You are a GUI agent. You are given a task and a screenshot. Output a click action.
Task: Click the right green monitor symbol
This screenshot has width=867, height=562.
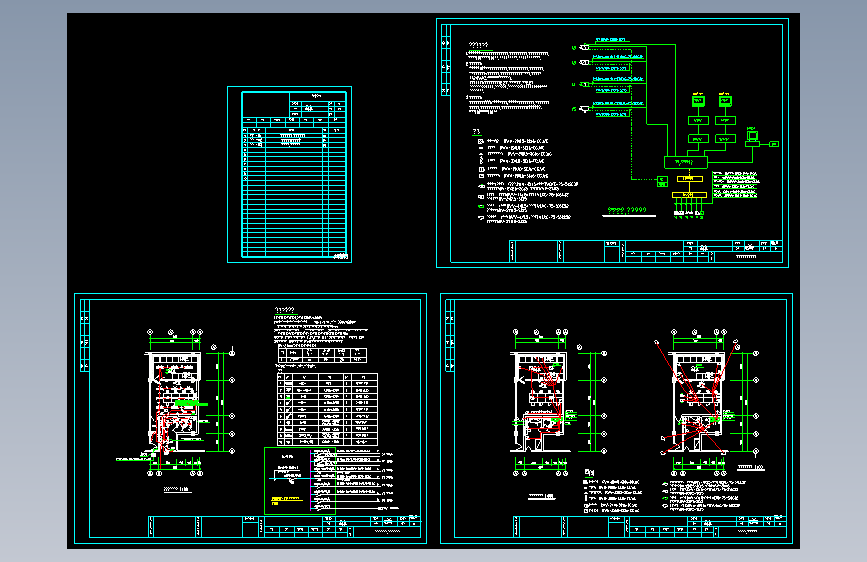point(725,101)
